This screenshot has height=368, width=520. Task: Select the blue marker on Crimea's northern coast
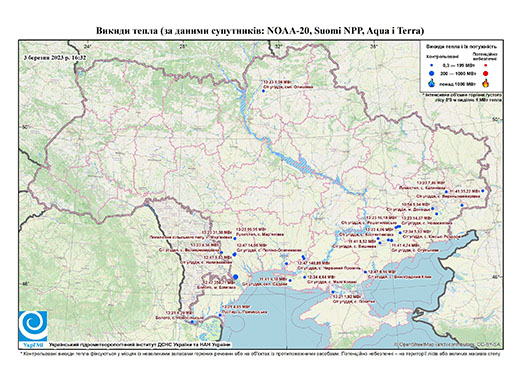point(333,292)
